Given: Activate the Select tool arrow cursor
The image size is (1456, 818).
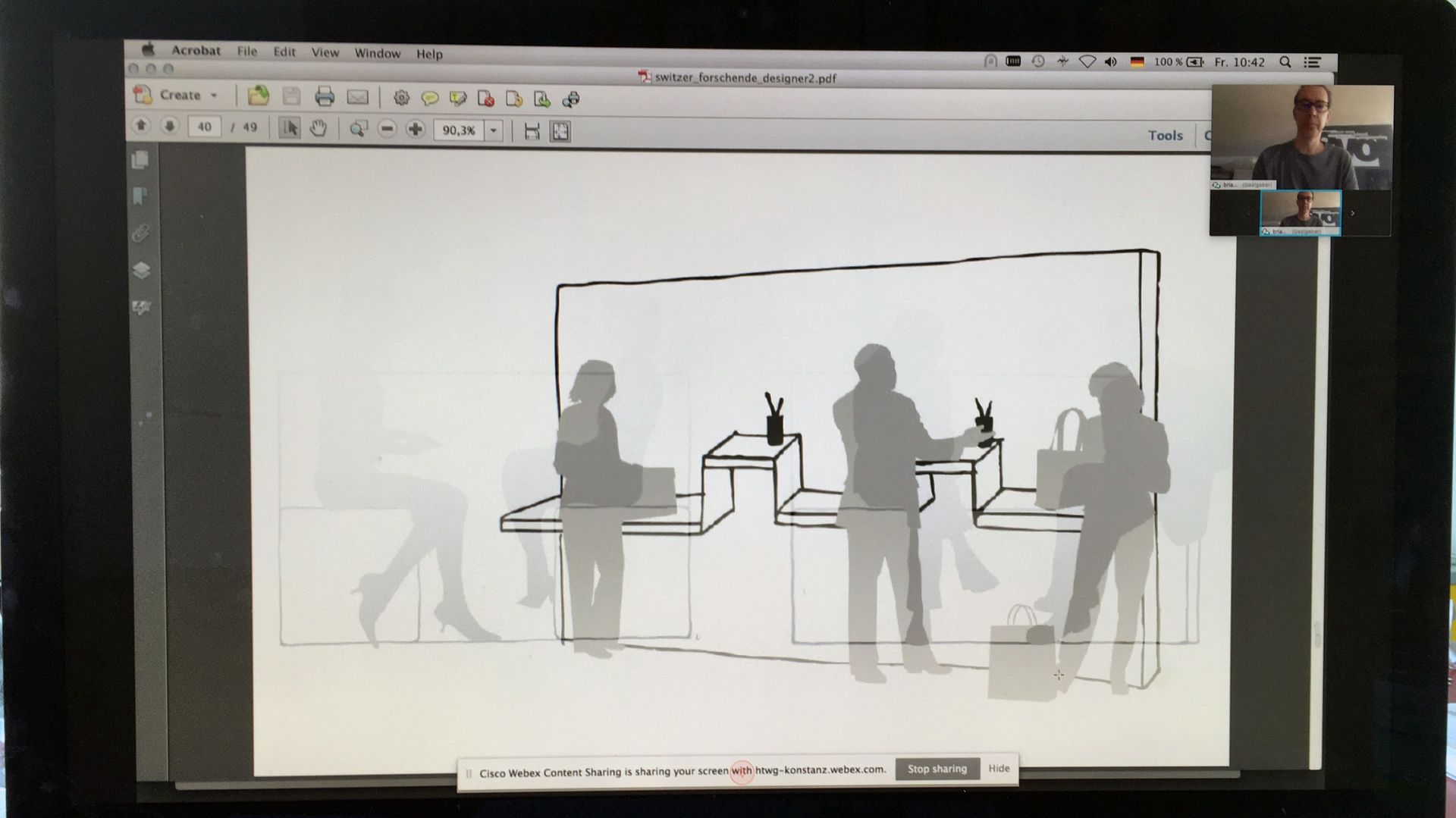Looking at the screenshot, I should click(x=289, y=128).
